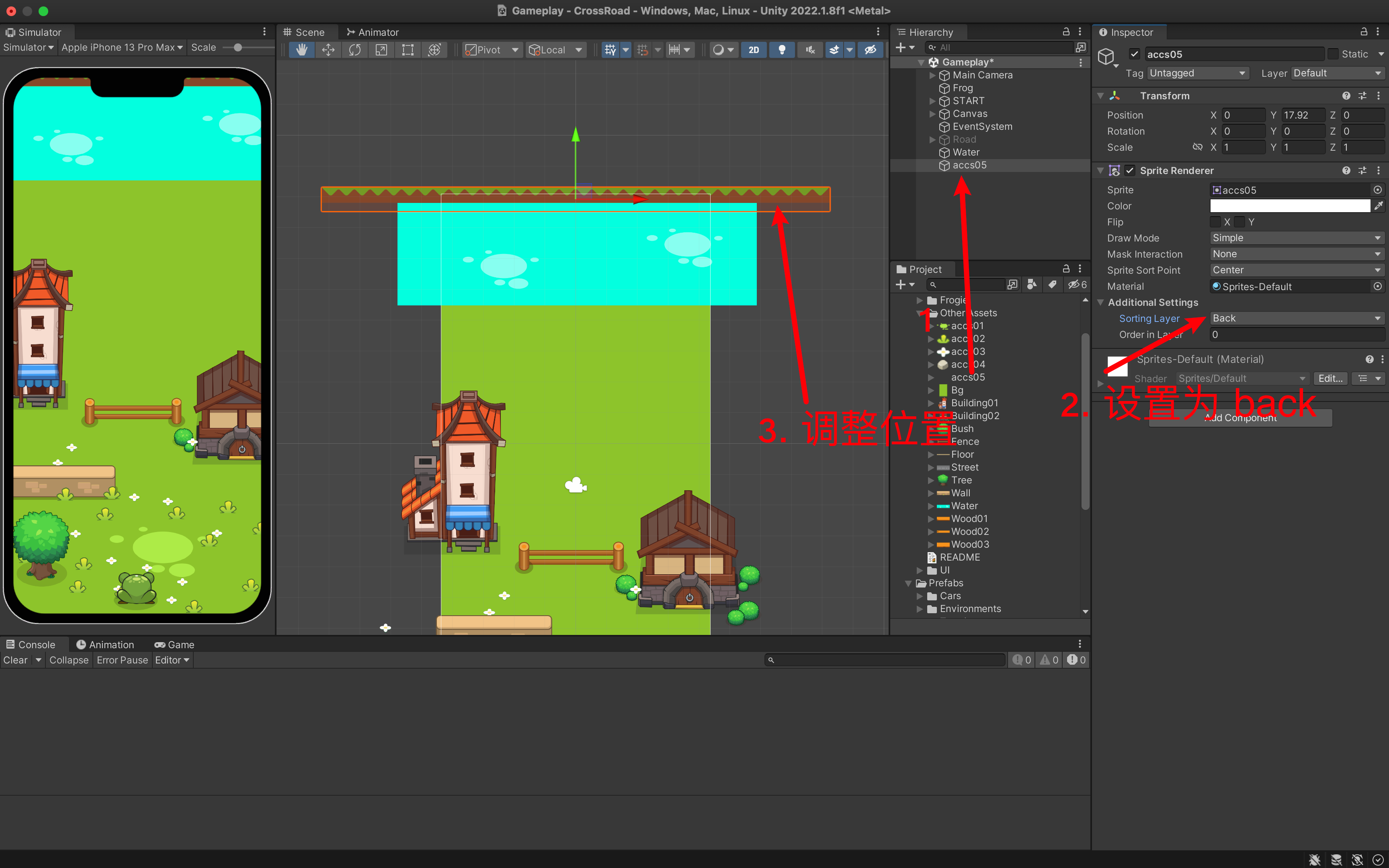
Task: Toggle Sprite Renderer enabled checkbox
Action: click(1129, 170)
